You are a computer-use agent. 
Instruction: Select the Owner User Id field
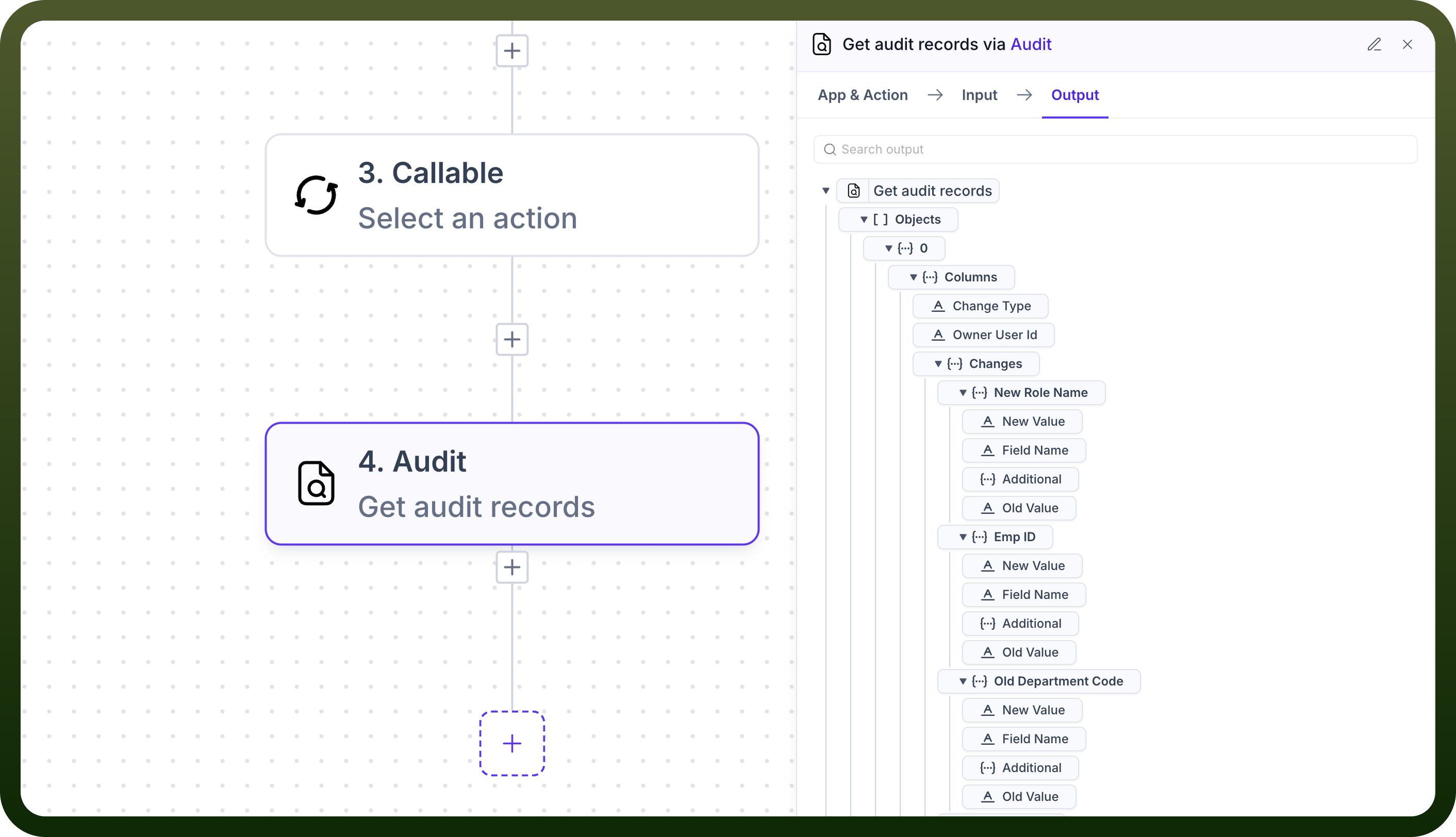pos(983,334)
